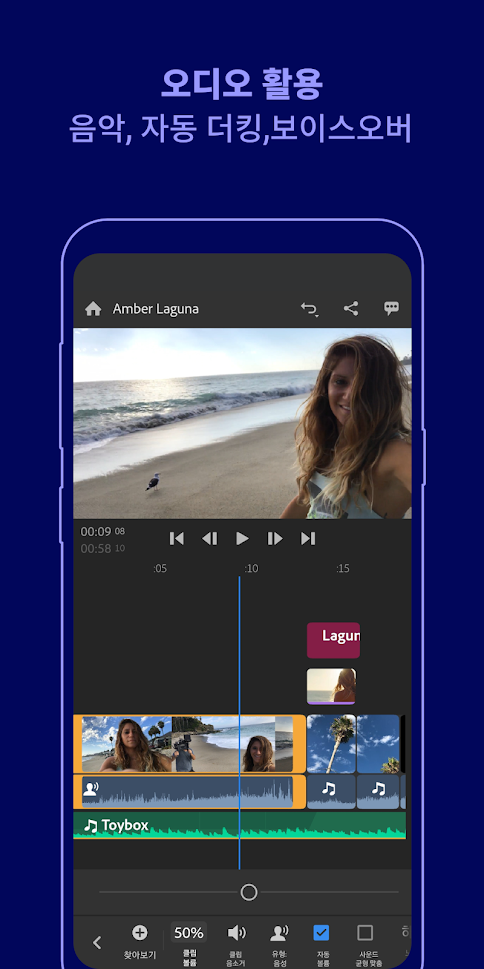Tap the :05 timeline ruler mark
Image resolution: width=484 pixels, height=969 pixels.
coord(160,569)
